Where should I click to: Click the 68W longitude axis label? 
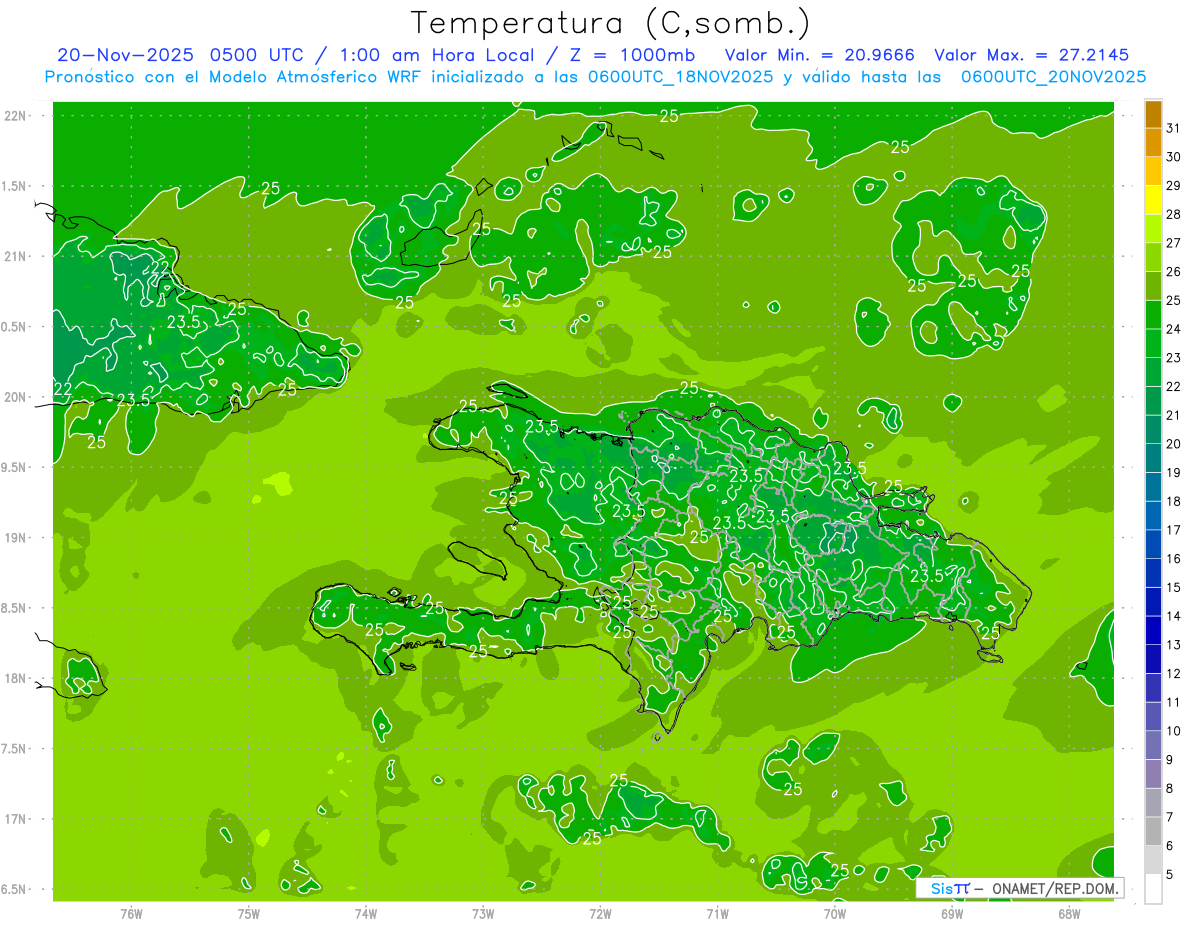[x=1069, y=913]
